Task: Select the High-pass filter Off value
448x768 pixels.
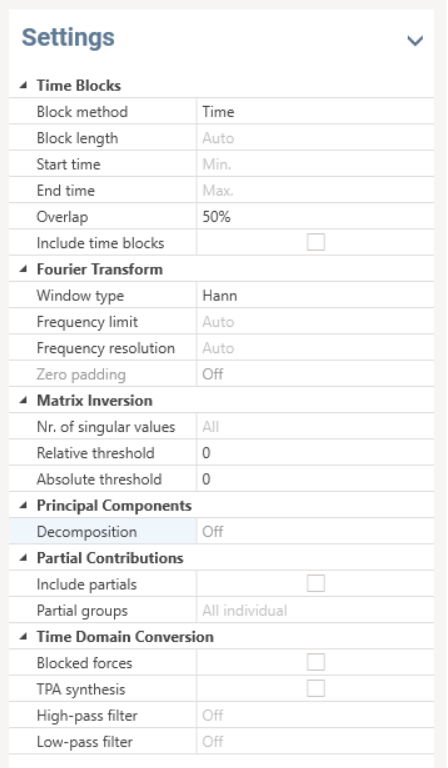Action: coord(315,715)
